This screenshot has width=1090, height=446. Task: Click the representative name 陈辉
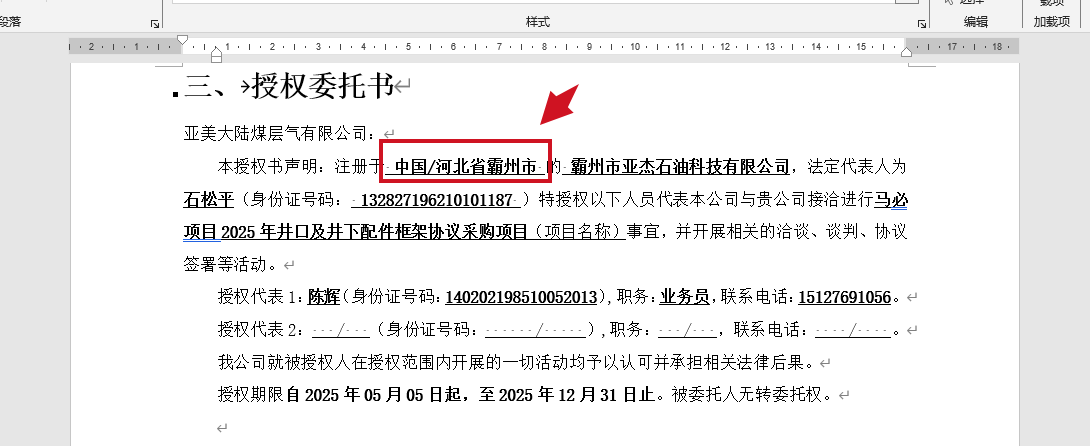click(324, 297)
